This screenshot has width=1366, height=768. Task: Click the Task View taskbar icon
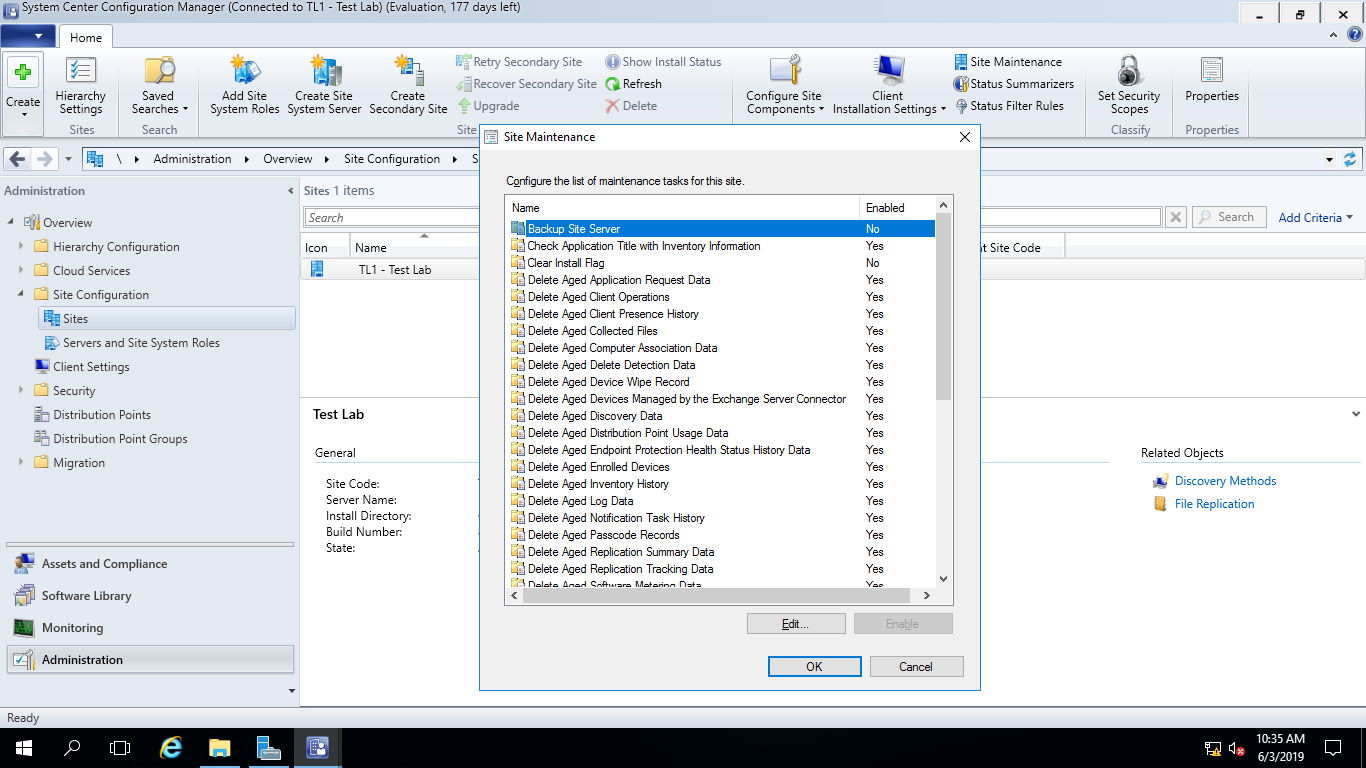[x=120, y=747]
